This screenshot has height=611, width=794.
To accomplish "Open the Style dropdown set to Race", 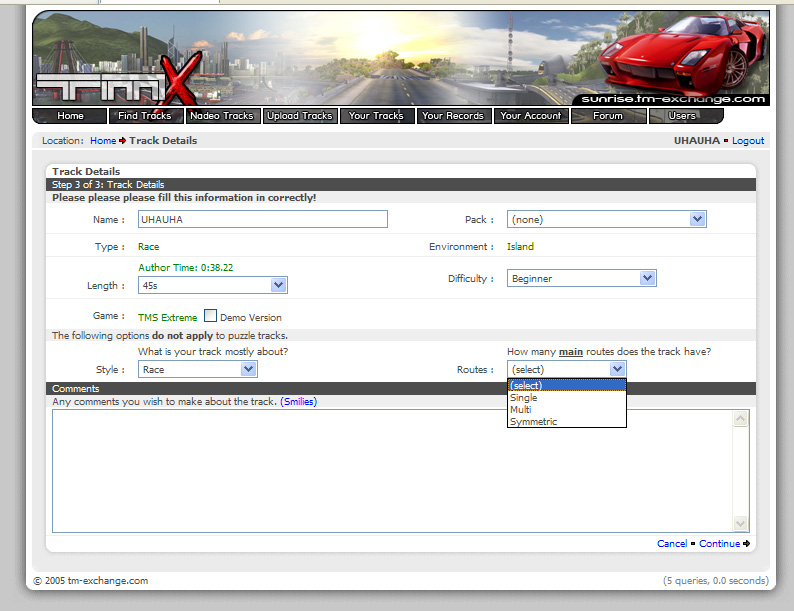I will pyautogui.click(x=197, y=369).
